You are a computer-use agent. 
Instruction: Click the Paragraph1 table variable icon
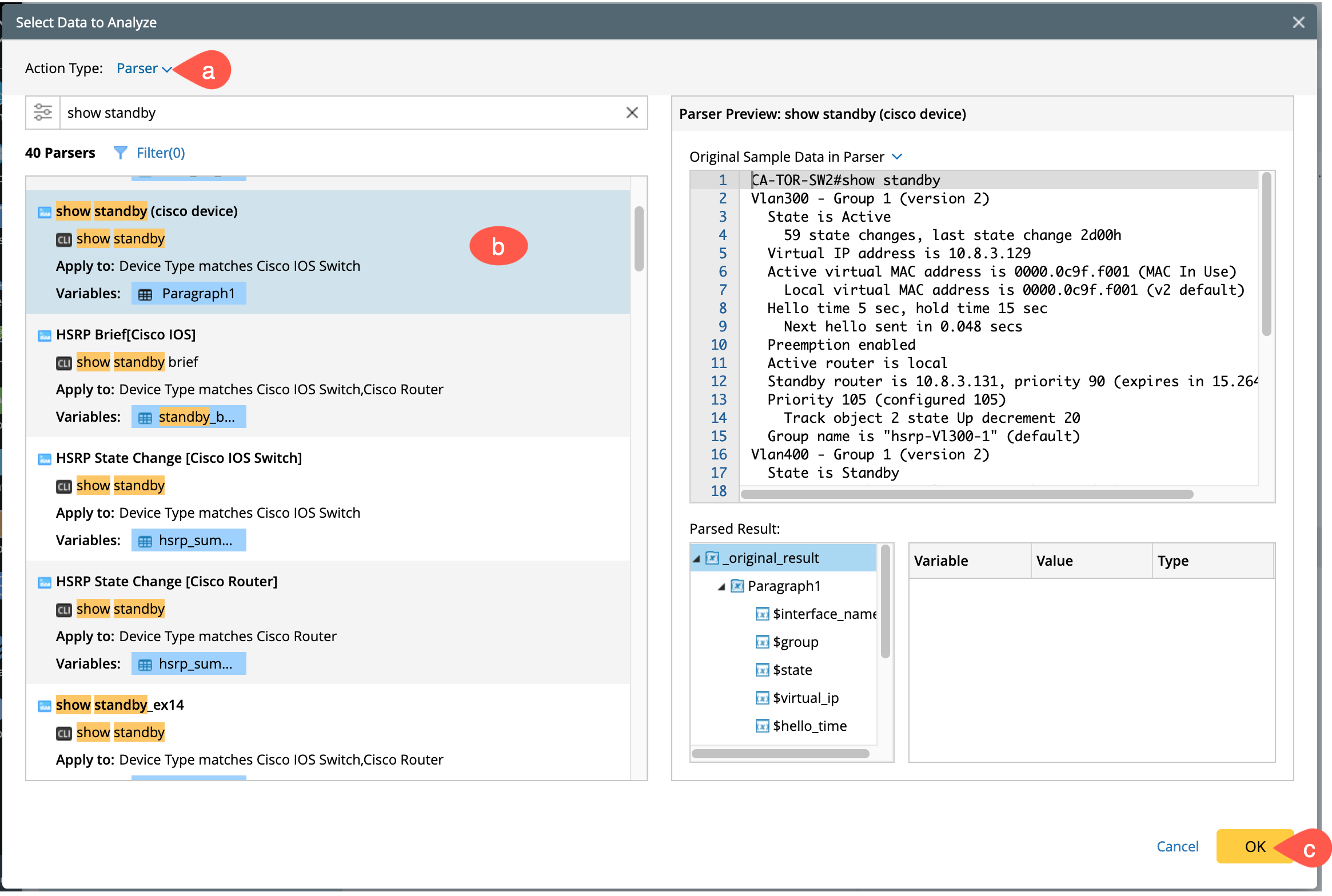[x=146, y=294]
